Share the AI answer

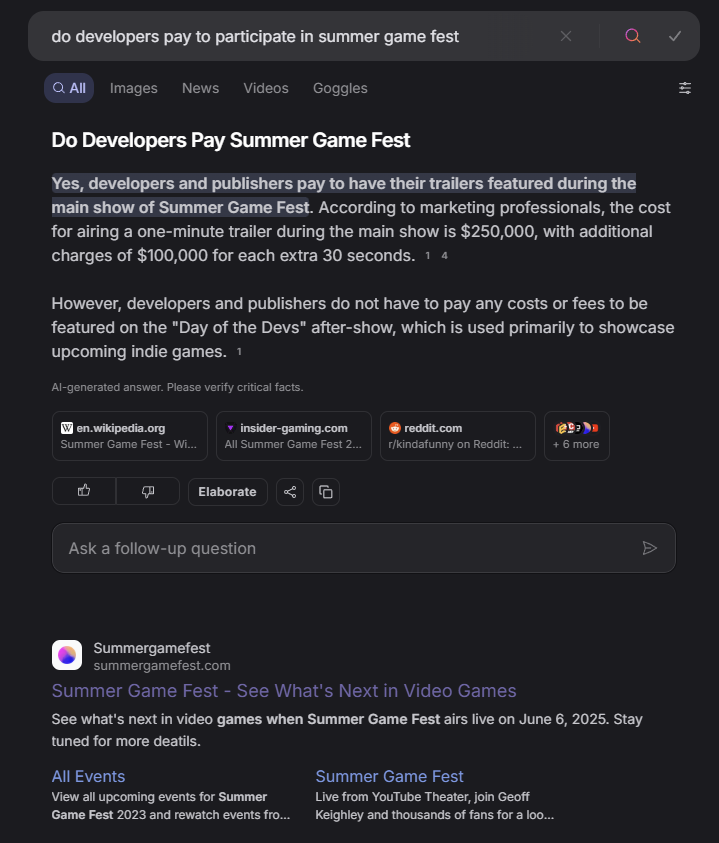click(290, 492)
